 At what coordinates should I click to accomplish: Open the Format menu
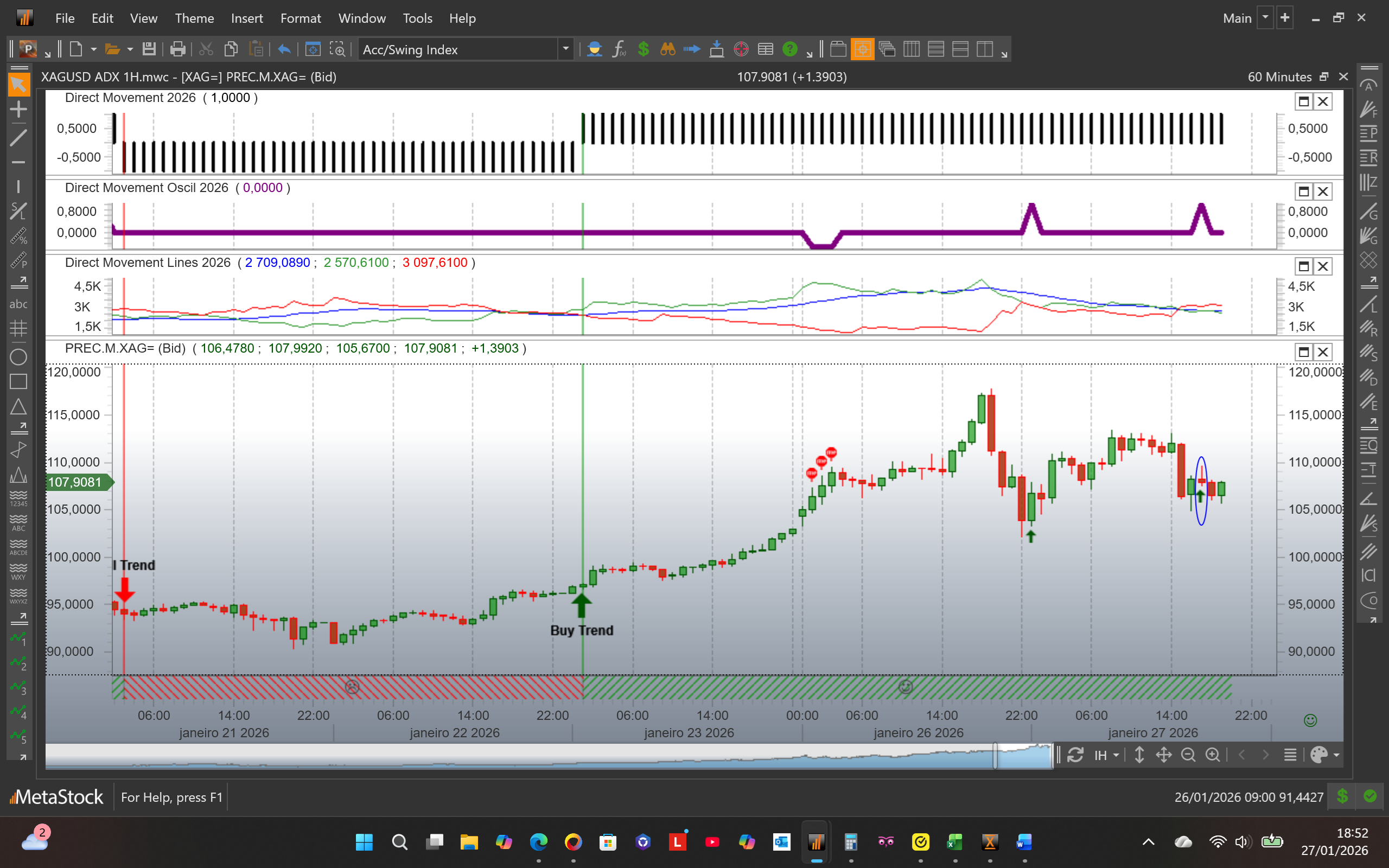pyautogui.click(x=300, y=18)
